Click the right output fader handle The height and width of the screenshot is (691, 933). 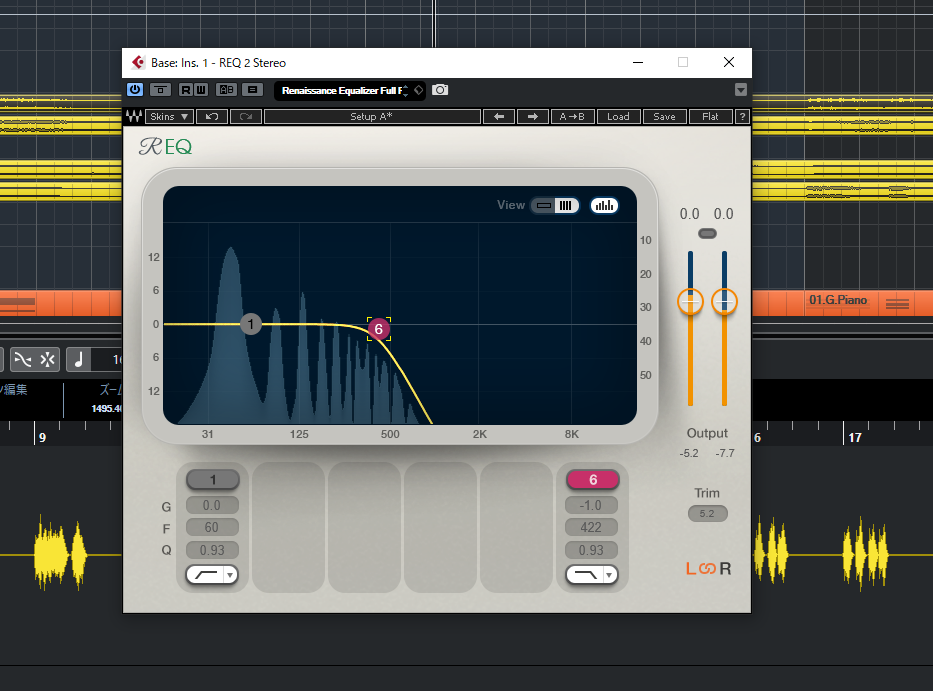tap(724, 302)
